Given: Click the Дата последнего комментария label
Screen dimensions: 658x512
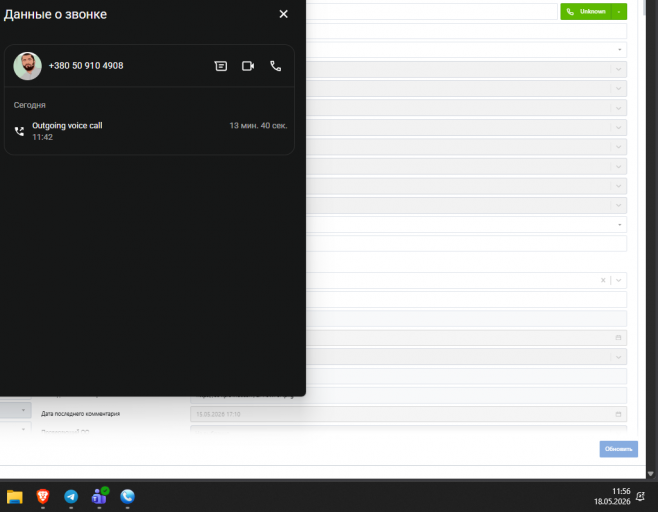Looking at the screenshot, I should coord(81,414).
